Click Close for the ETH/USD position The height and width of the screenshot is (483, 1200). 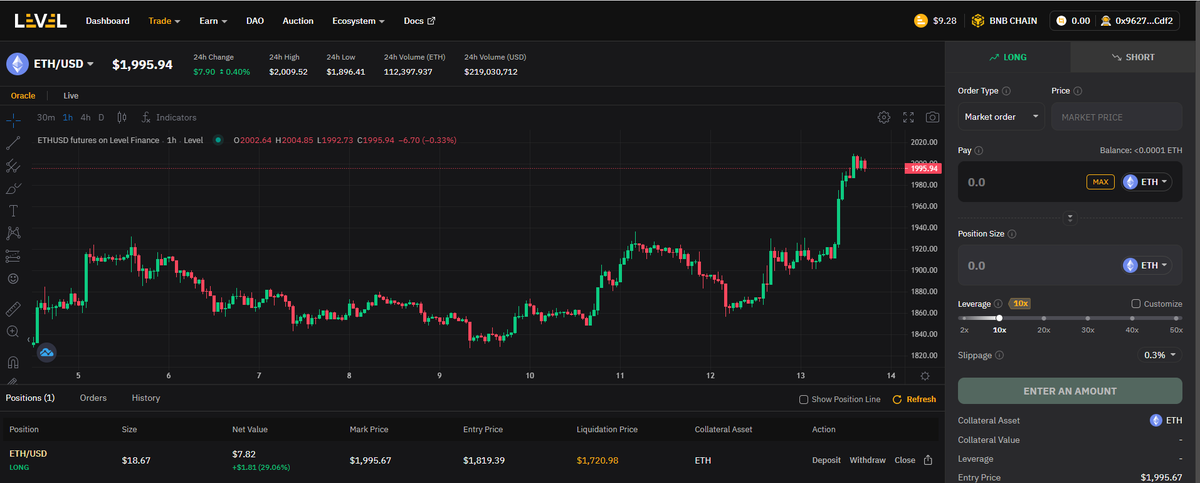click(904, 460)
